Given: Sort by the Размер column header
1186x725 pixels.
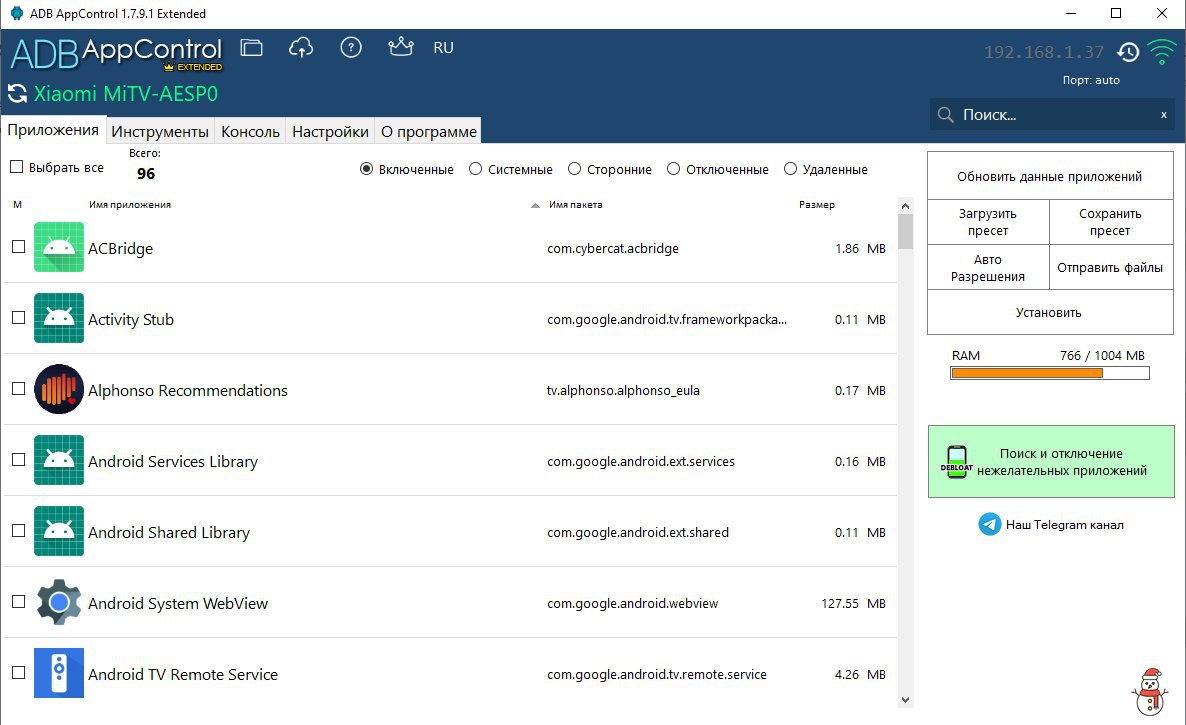Looking at the screenshot, I should coord(817,205).
